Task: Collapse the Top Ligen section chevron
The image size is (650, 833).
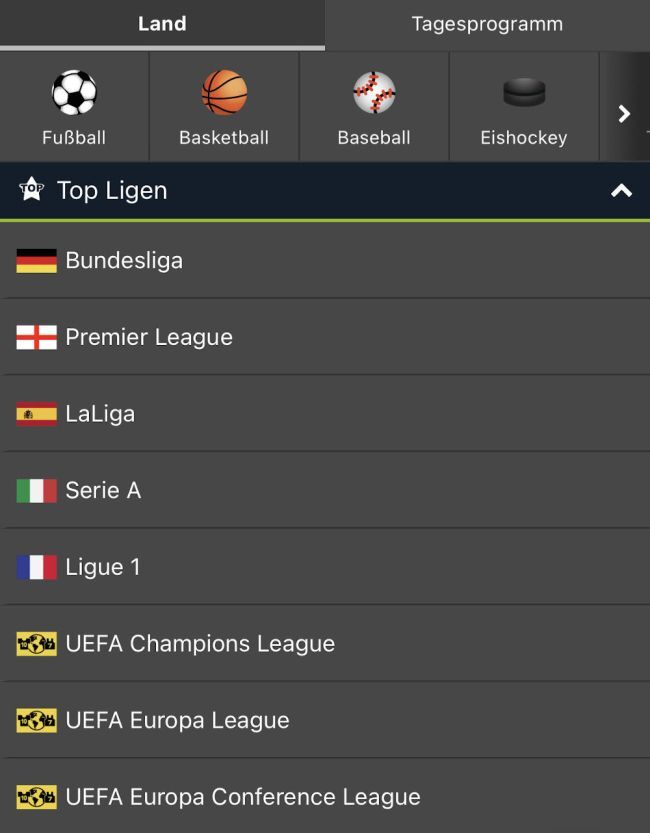Action: click(x=622, y=190)
